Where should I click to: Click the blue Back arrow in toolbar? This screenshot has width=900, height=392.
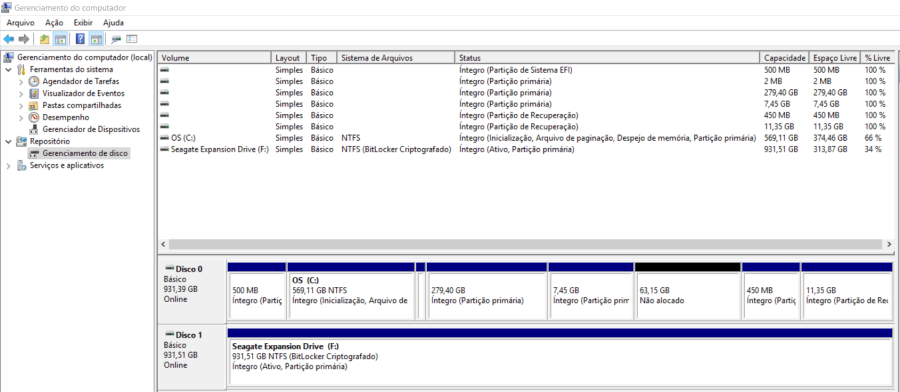point(9,39)
